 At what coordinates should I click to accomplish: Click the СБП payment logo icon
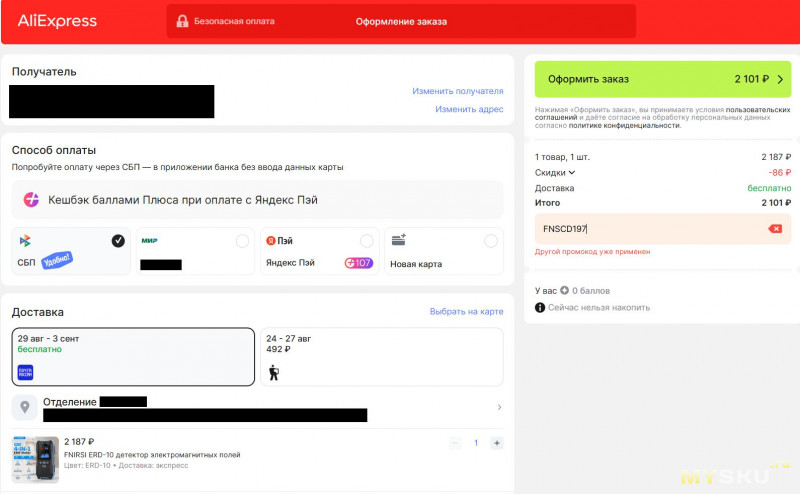[x=25, y=240]
